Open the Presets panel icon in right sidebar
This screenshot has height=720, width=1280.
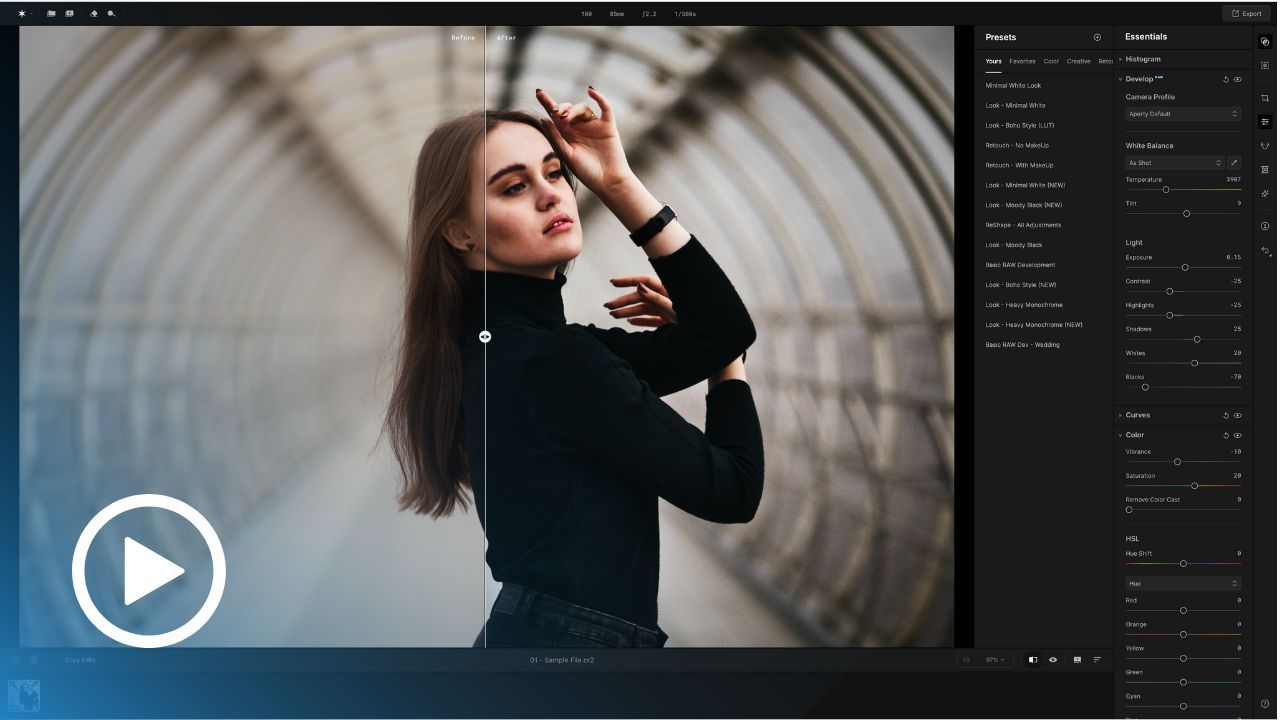point(1265,41)
